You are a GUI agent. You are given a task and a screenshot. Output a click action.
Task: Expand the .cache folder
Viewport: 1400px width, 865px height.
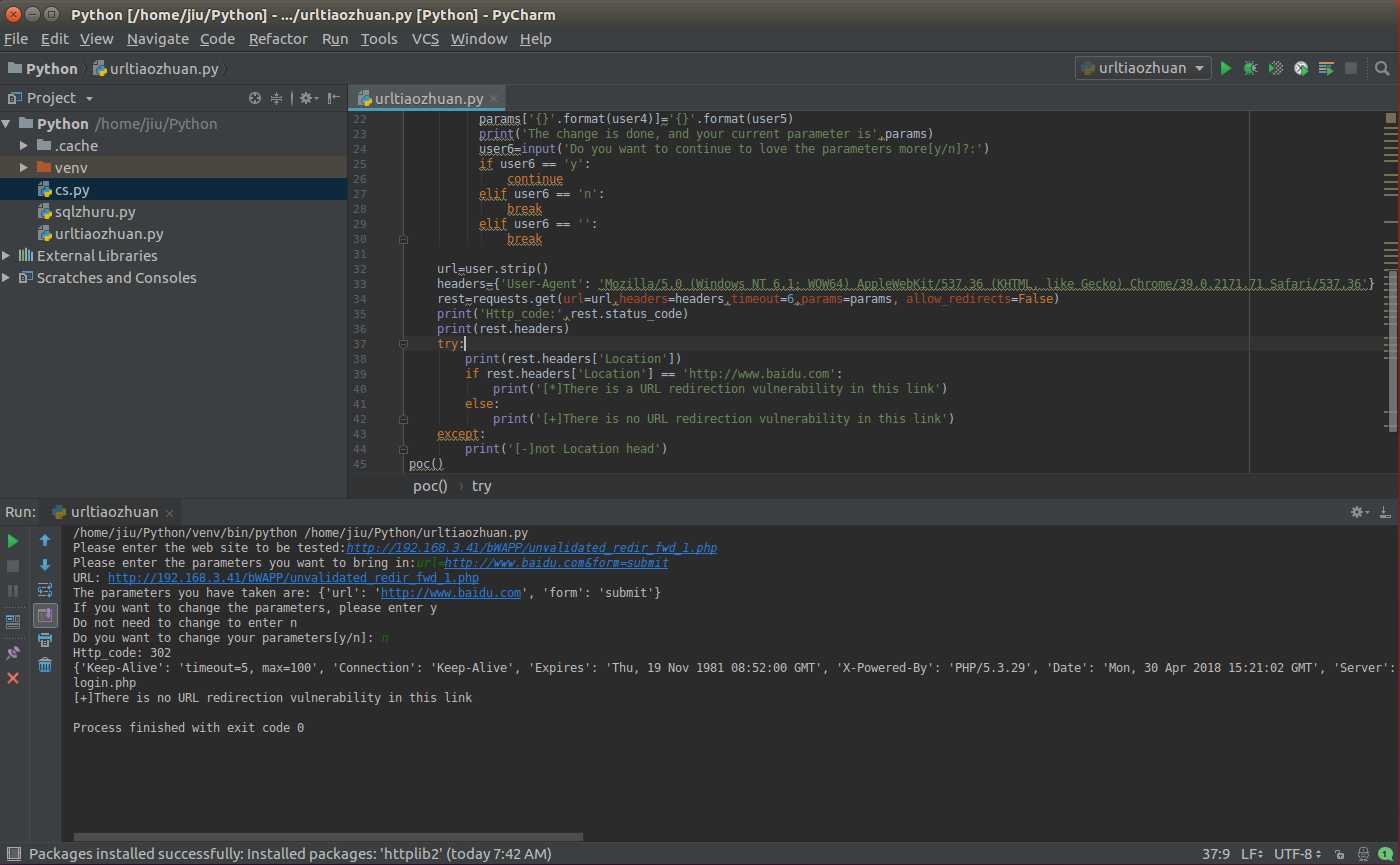point(24,146)
